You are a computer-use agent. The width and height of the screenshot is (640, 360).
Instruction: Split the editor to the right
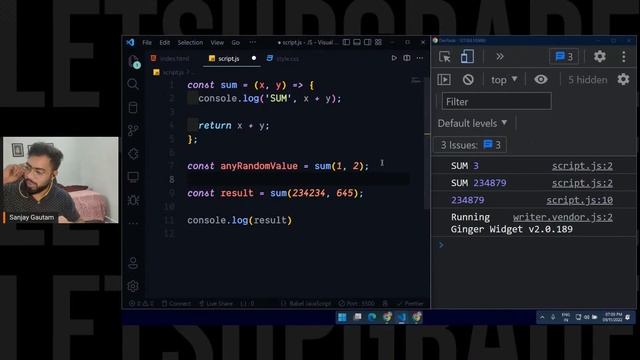tap(407, 58)
